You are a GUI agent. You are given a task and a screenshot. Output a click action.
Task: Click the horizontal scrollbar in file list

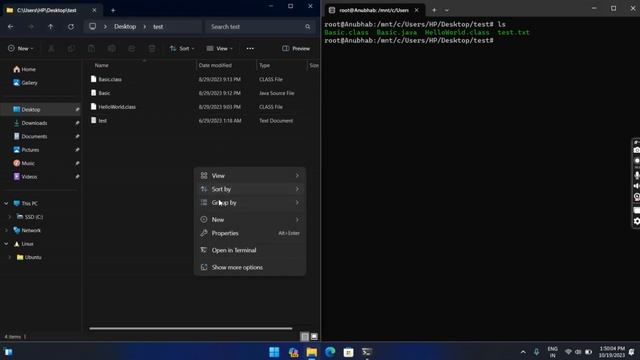pos(191,328)
